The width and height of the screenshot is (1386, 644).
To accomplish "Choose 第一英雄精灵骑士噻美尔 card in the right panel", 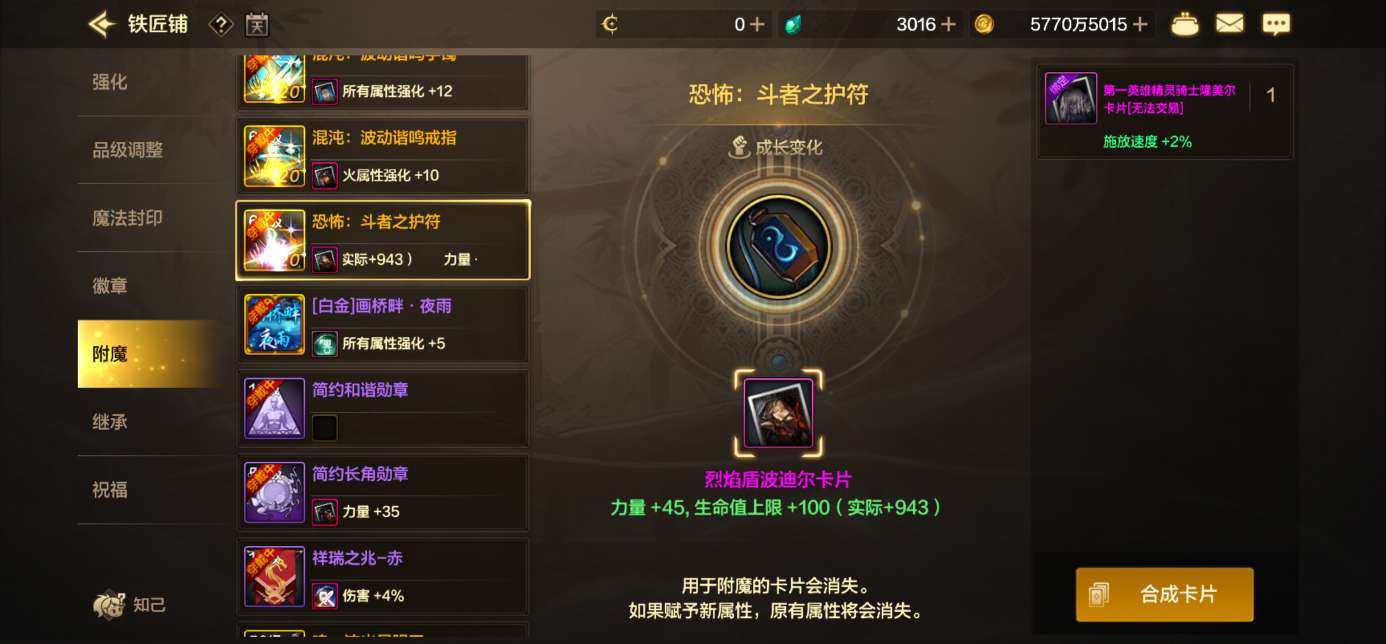I will point(1165,111).
